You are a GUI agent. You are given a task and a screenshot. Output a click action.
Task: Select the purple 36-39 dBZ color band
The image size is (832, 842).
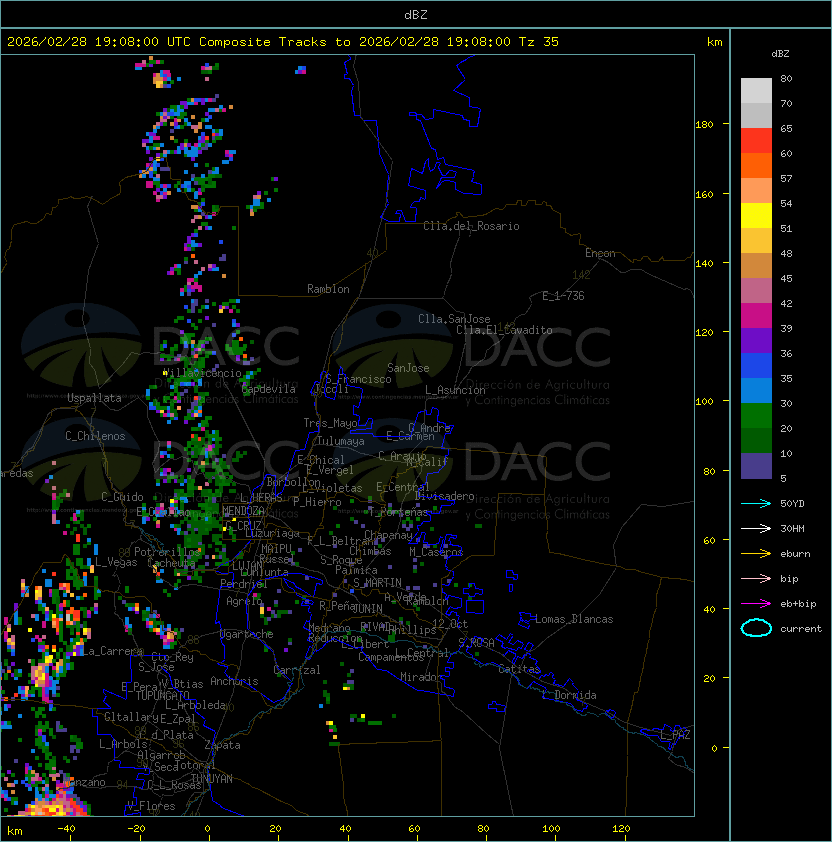(x=756, y=341)
